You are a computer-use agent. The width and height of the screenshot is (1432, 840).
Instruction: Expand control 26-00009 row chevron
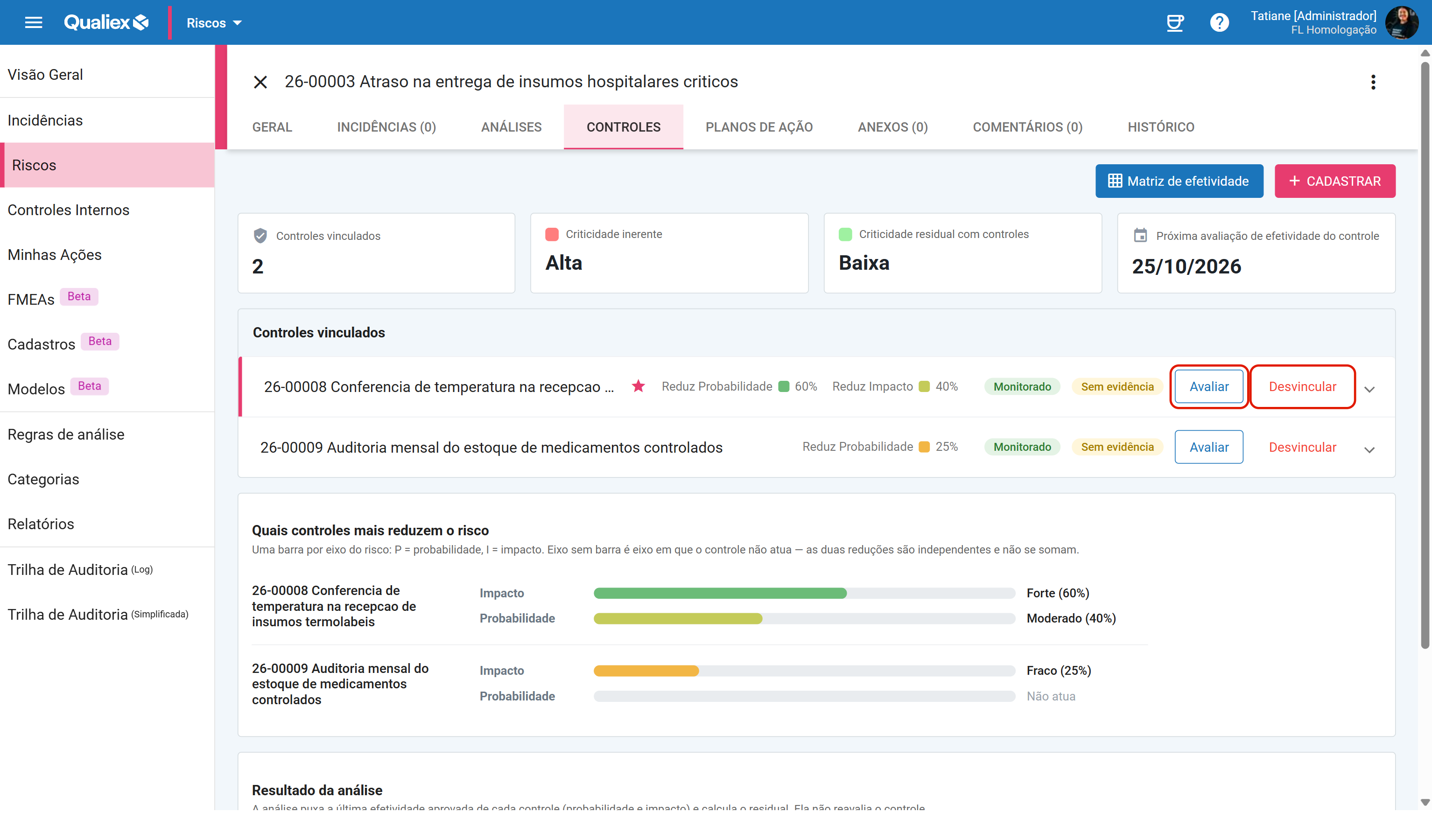pyautogui.click(x=1369, y=449)
